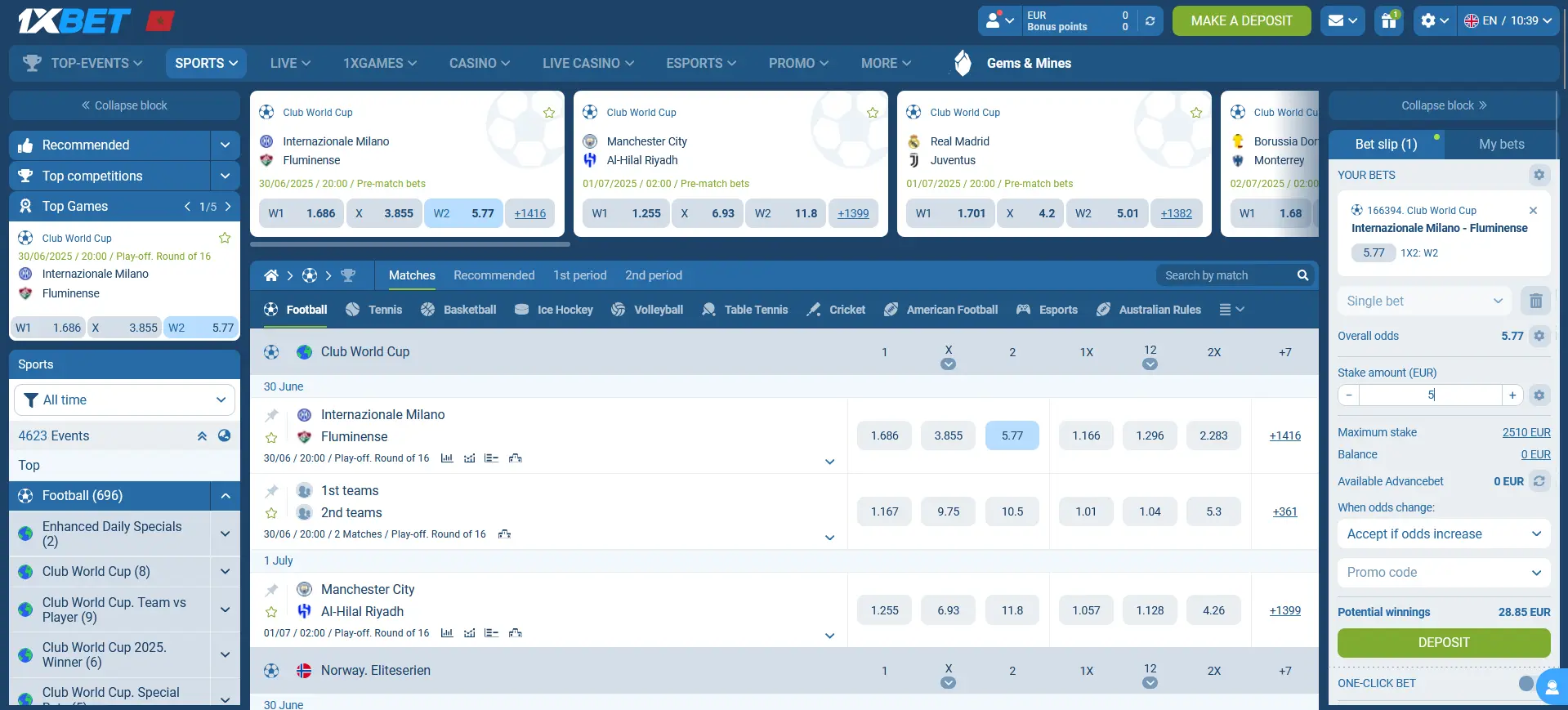1568x710 pixels.
Task: Click the 1XBET logo
Action: [x=74, y=20]
